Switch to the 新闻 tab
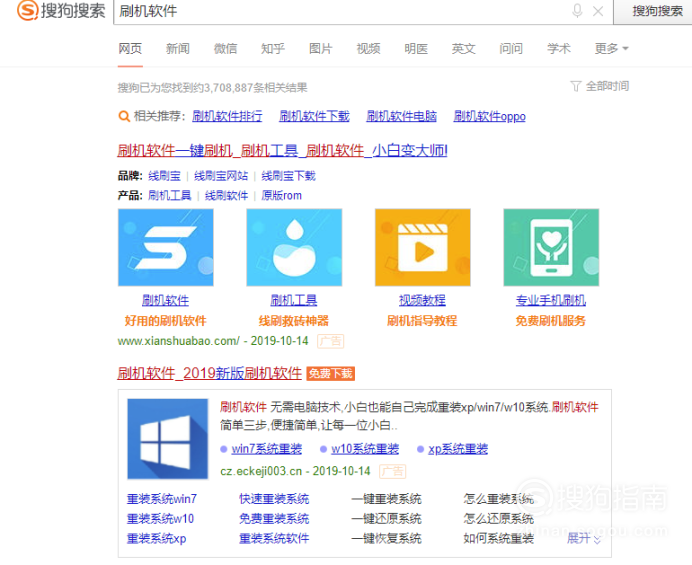 point(178,48)
